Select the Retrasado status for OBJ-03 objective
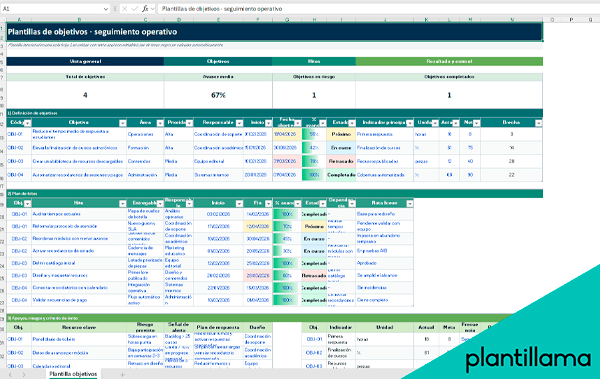 341,161
